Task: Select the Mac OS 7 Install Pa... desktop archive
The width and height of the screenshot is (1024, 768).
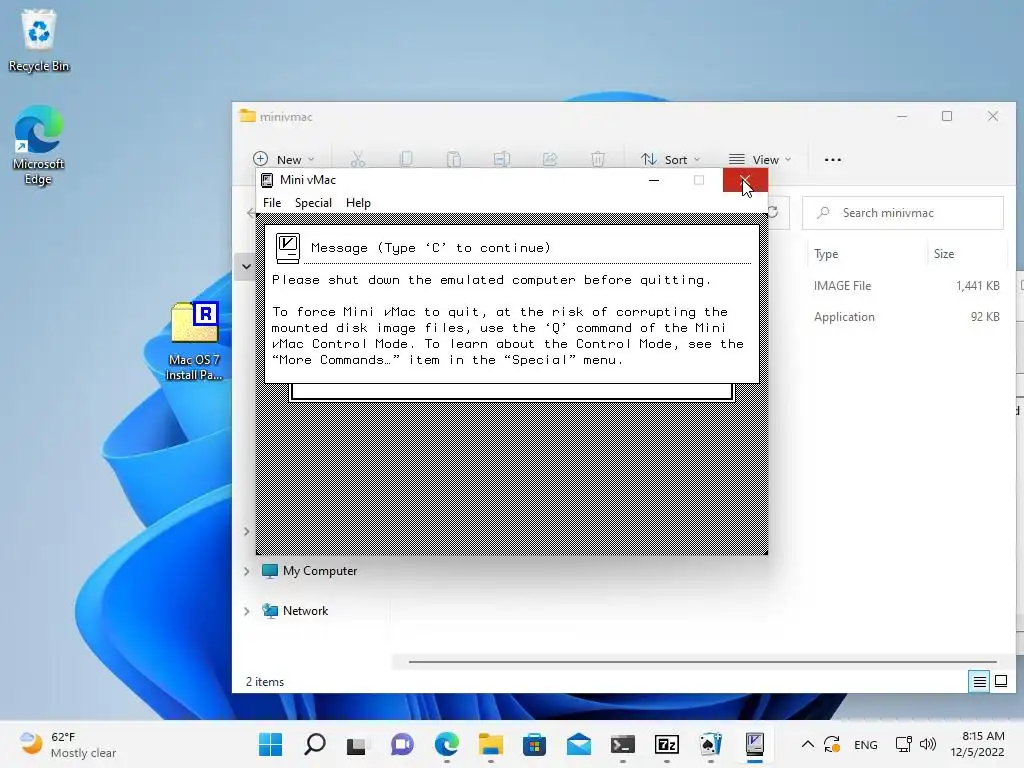Action: tap(194, 342)
